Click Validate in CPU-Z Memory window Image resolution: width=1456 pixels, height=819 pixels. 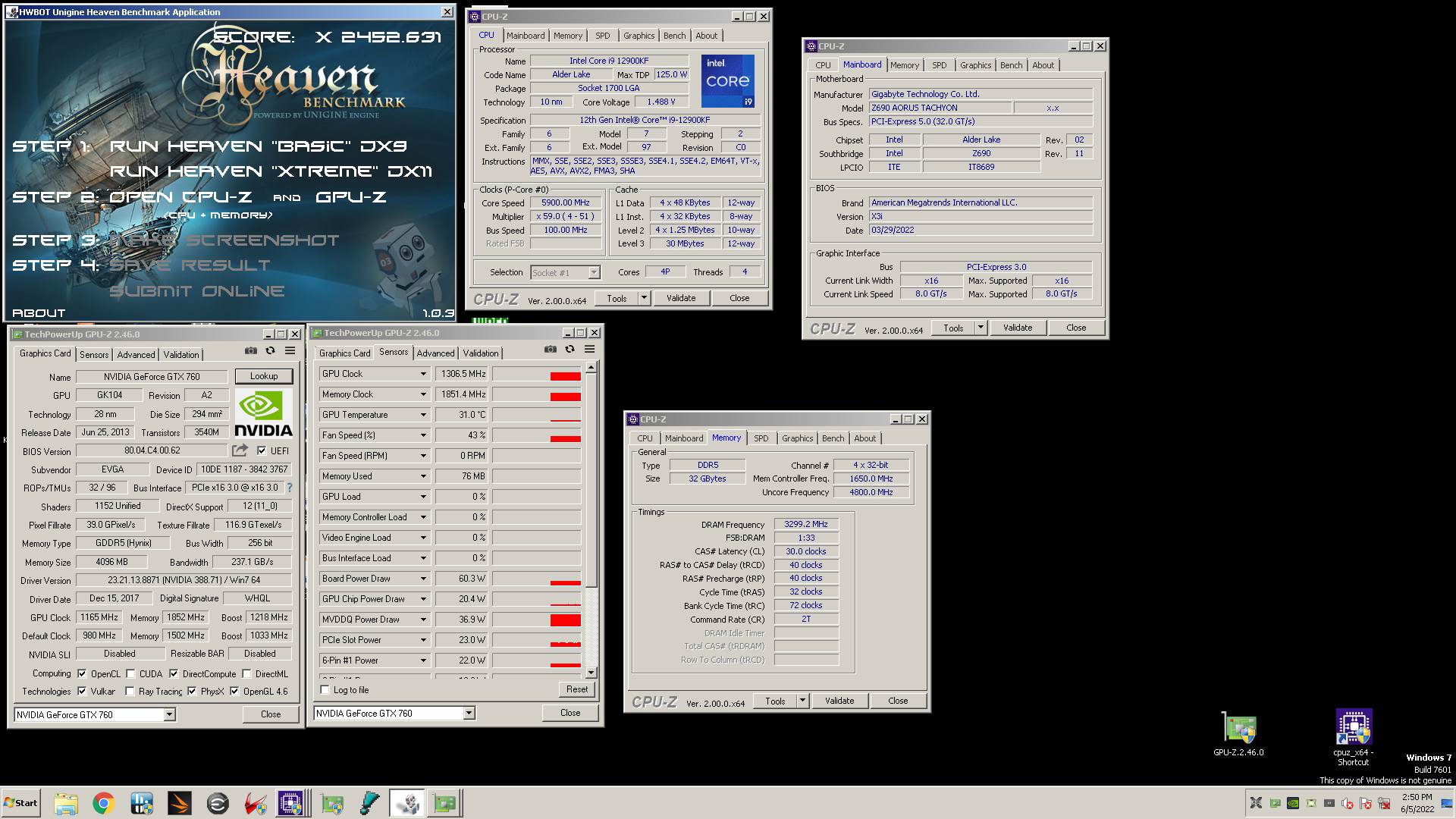pyautogui.click(x=839, y=701)
